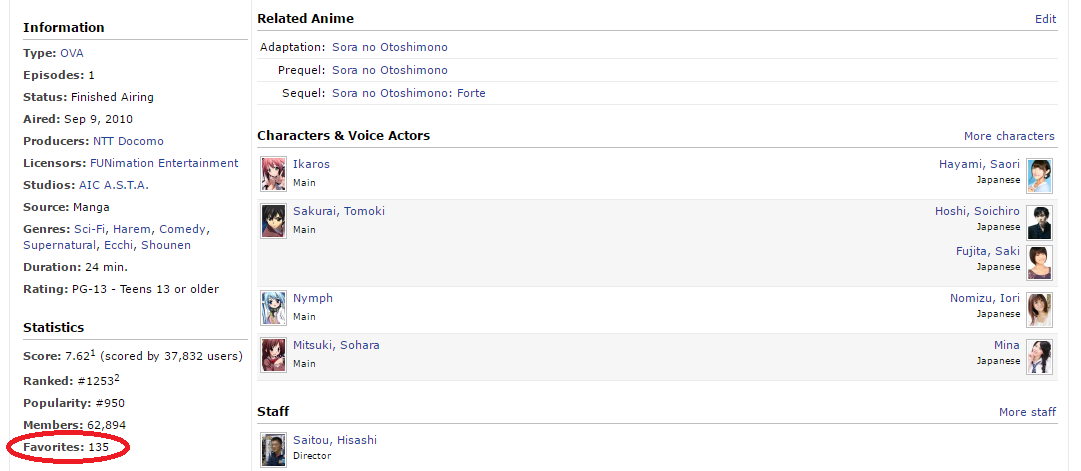Edit the Related Anime section

coord(1045,19)
